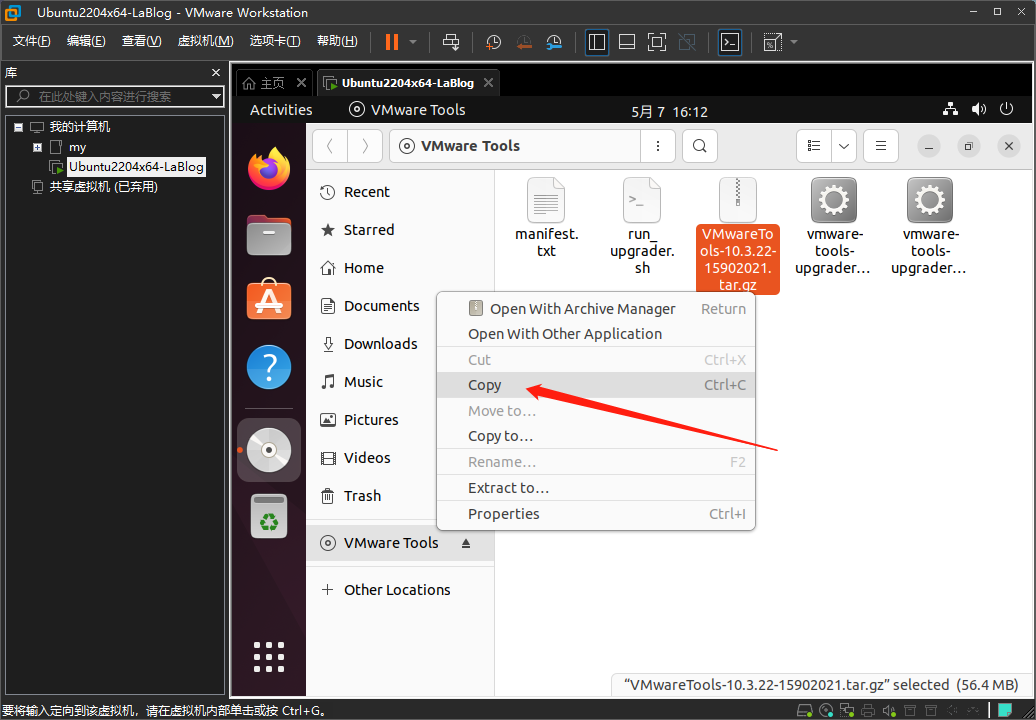Choose Copy in the context menu

pos(596,385)
